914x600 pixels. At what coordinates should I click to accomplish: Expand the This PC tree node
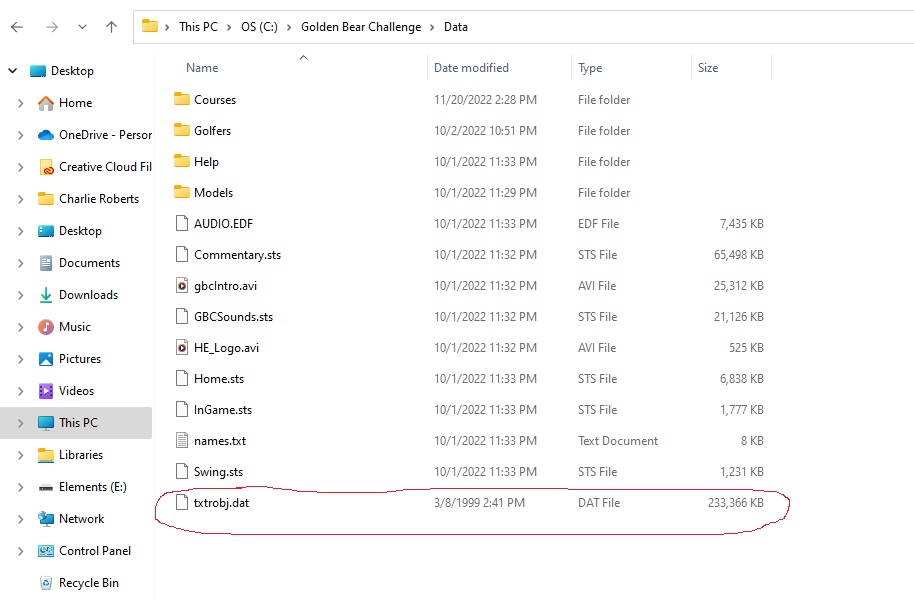click(21, 423)
